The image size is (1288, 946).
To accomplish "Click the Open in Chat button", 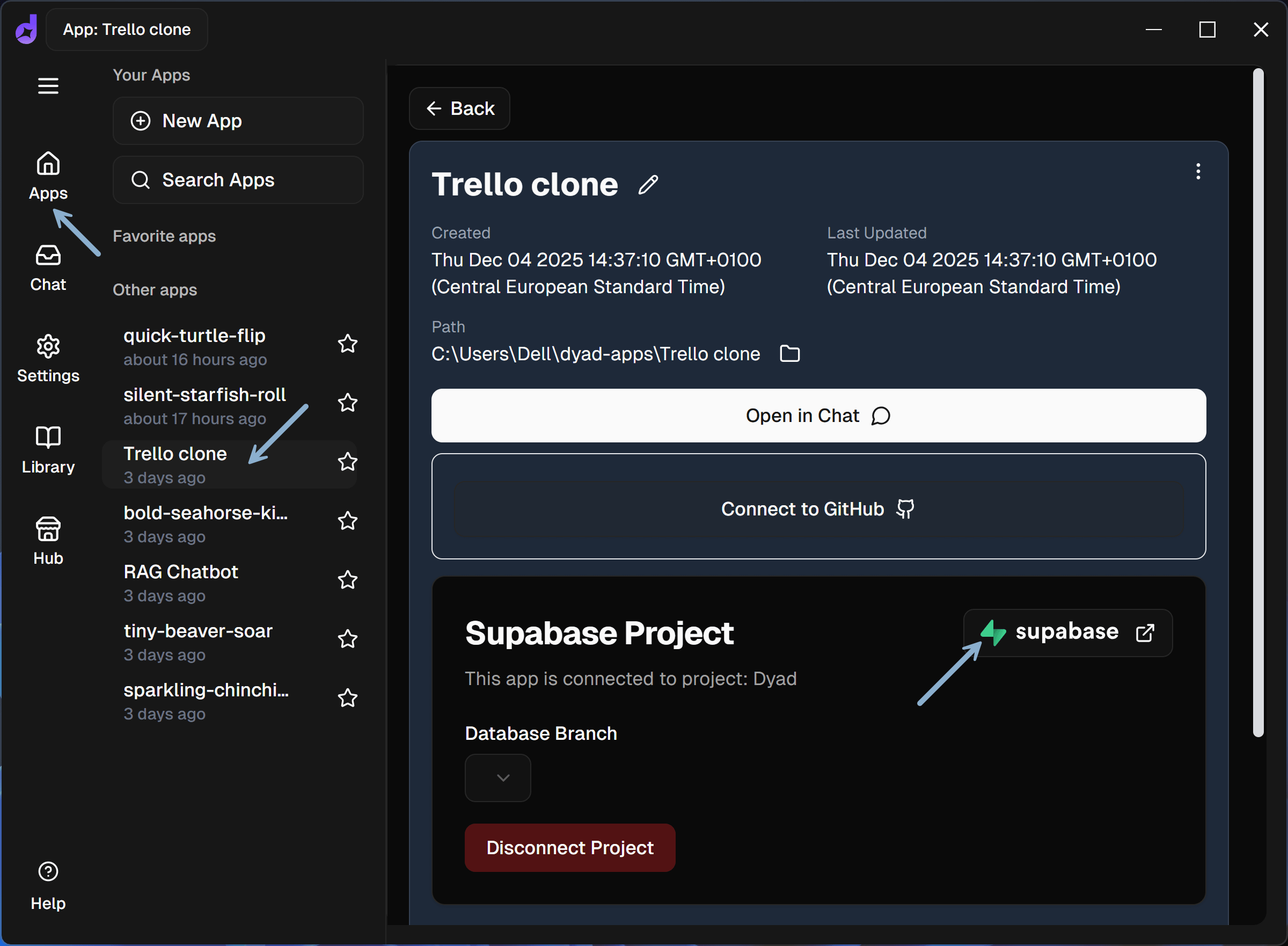I will (x=818, y=416).
